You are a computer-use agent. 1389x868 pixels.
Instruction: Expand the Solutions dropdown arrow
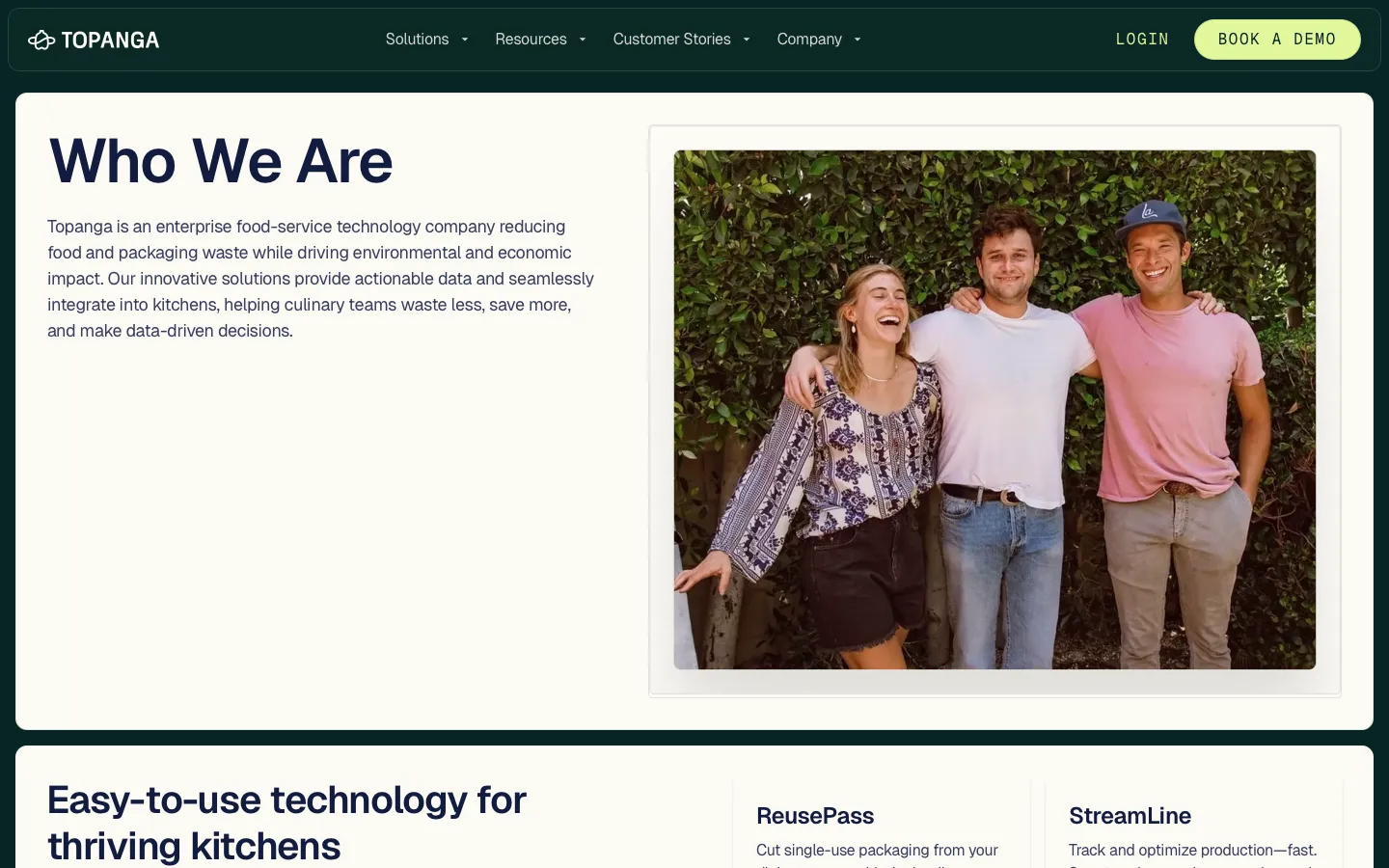pyautogui.click(x=465, y=40)
